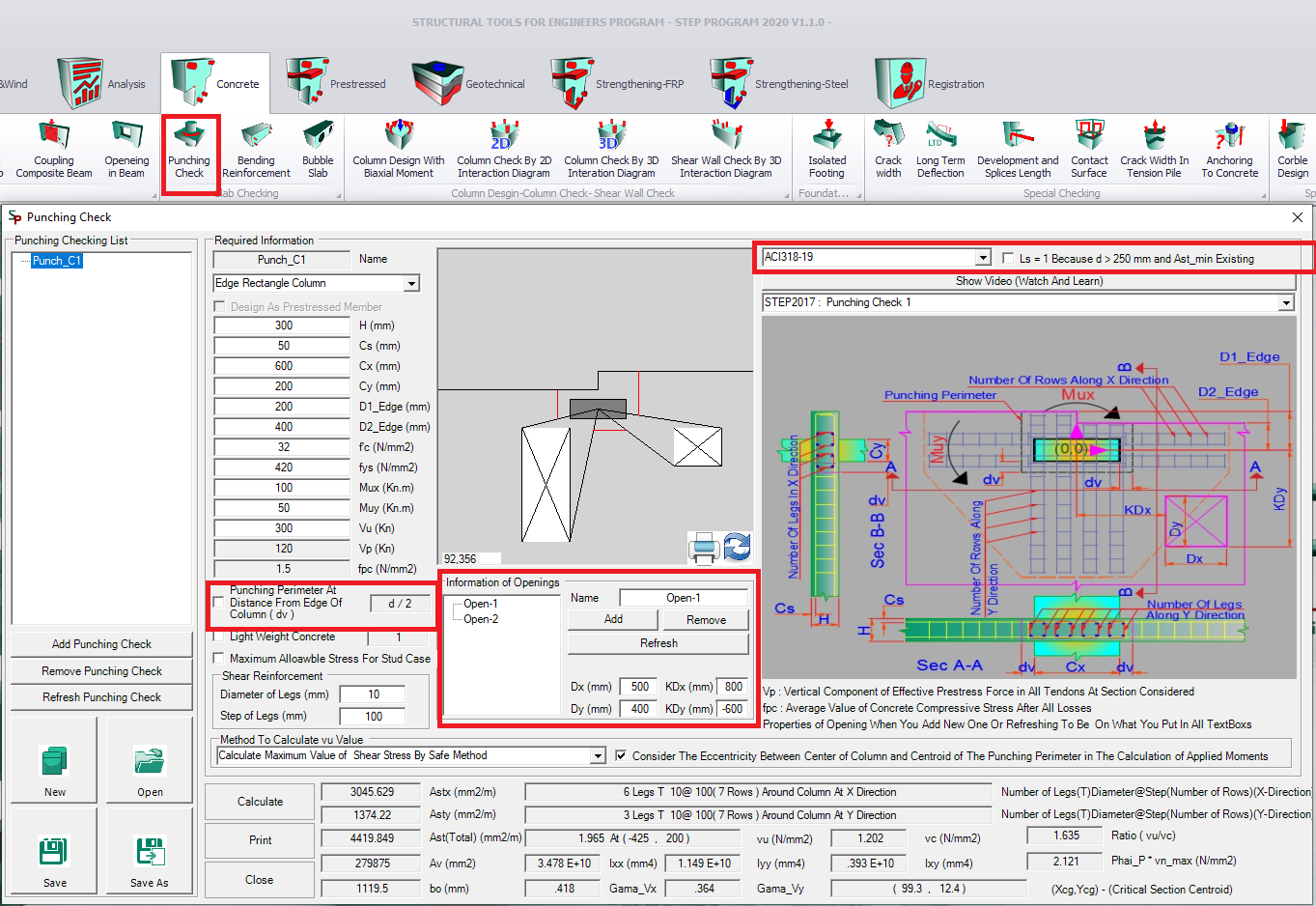Click the Calculate button
This screenshot has width=1316, height=906.
(x=260, y=802)
